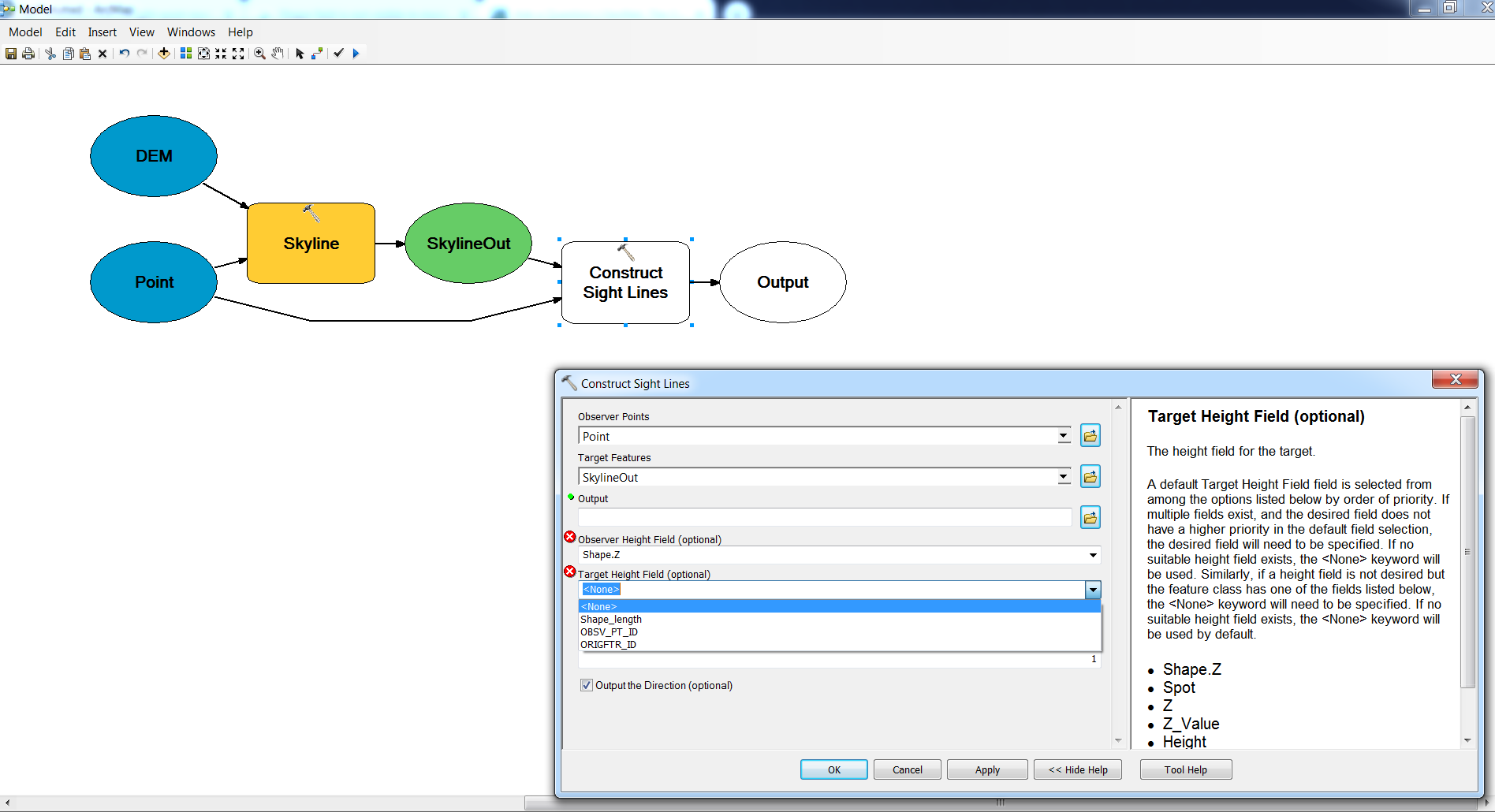The width and height of the screenshot is (1495, 812).
Task: Save the model with the floppy disk icon
Action: [x=11, y=54]
